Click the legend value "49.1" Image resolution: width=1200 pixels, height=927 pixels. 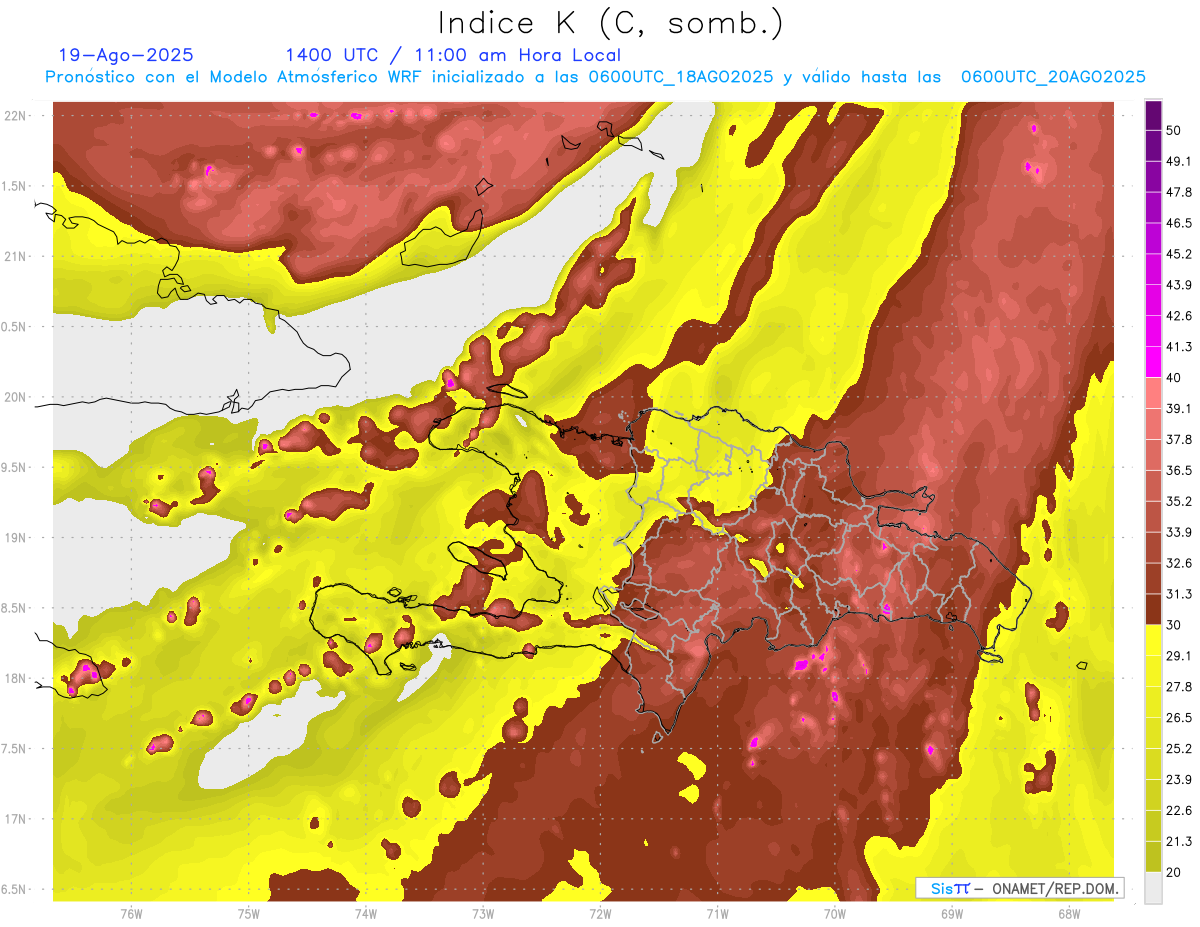1178,161
